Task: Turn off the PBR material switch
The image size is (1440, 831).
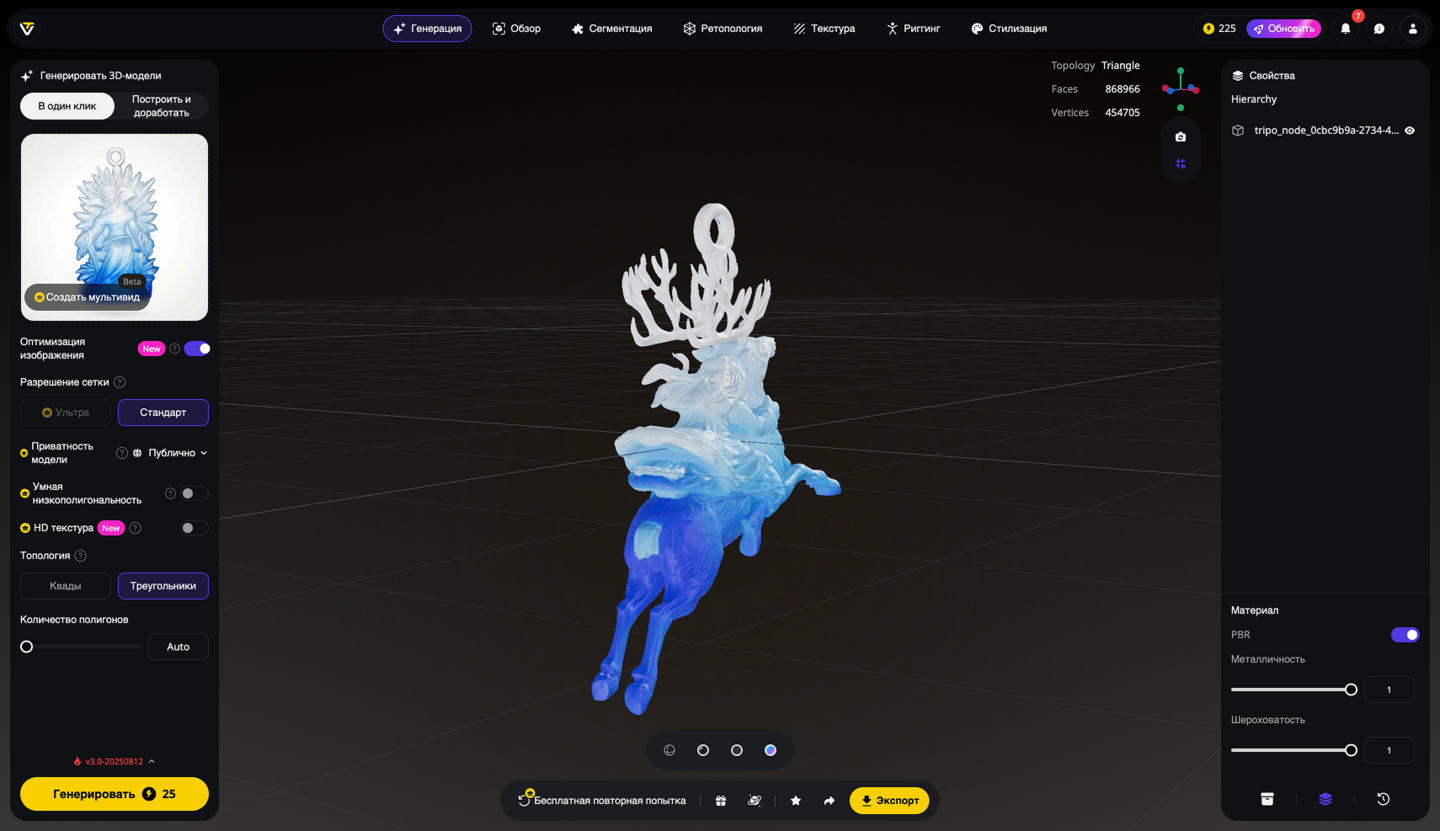Action: pos(1405,635)
